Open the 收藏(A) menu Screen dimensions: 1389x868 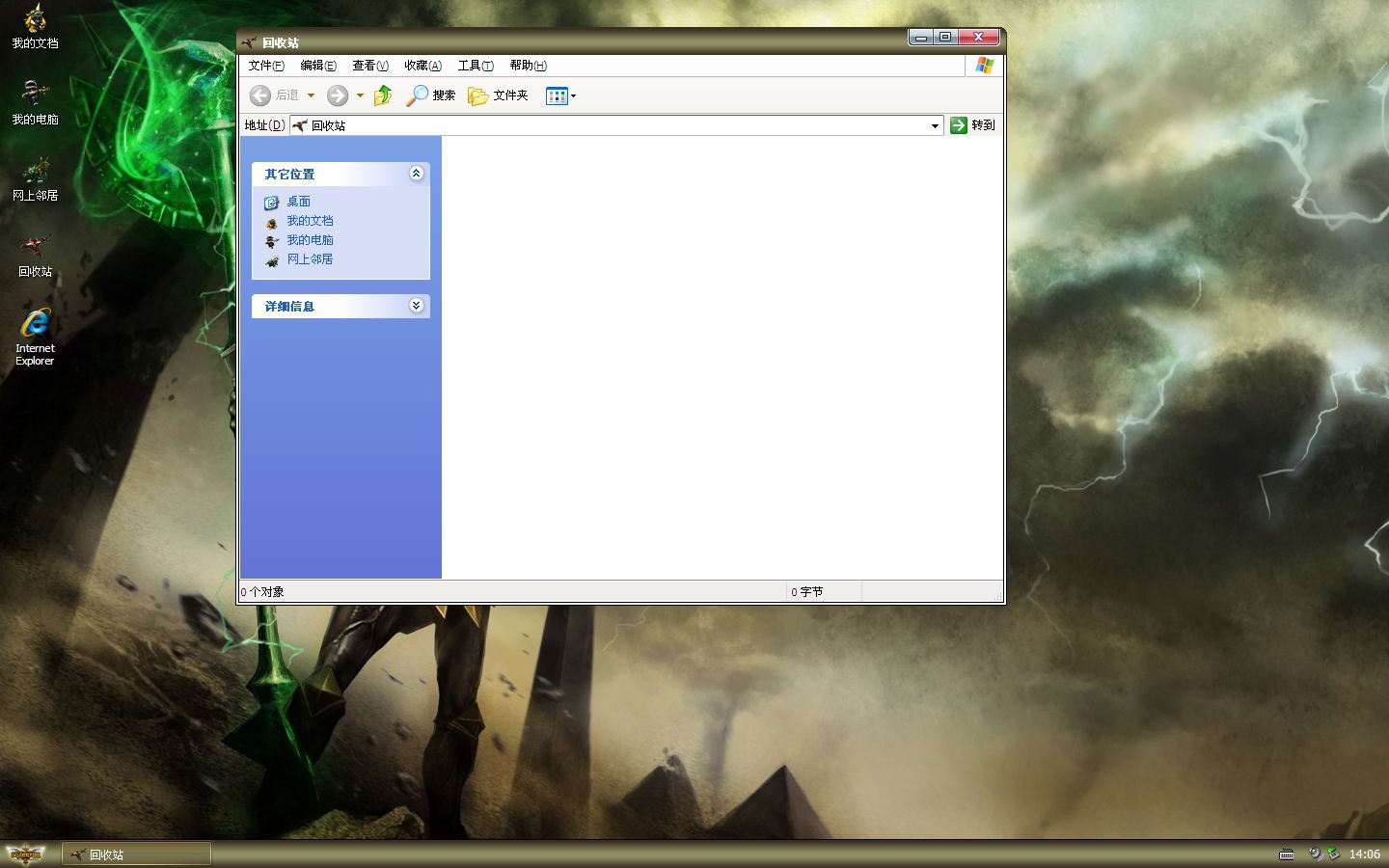click(x=422, y=66)
